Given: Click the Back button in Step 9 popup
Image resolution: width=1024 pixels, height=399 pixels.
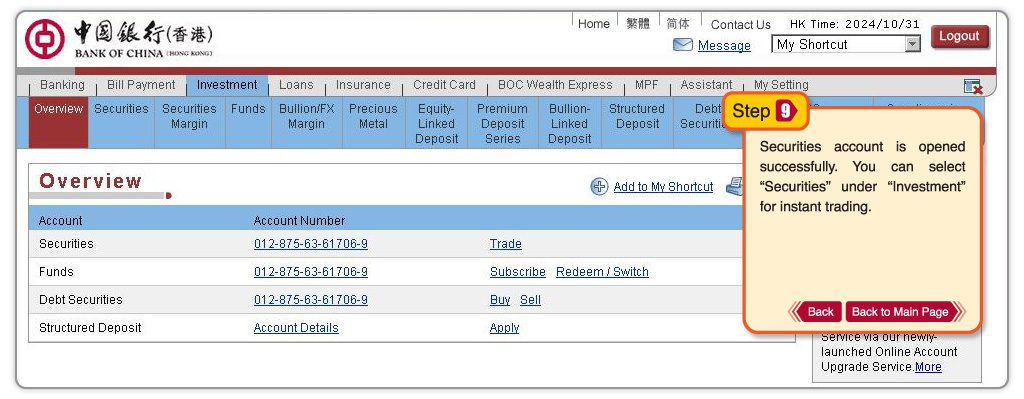Looking at the screenshot, I should pos(816,312).
